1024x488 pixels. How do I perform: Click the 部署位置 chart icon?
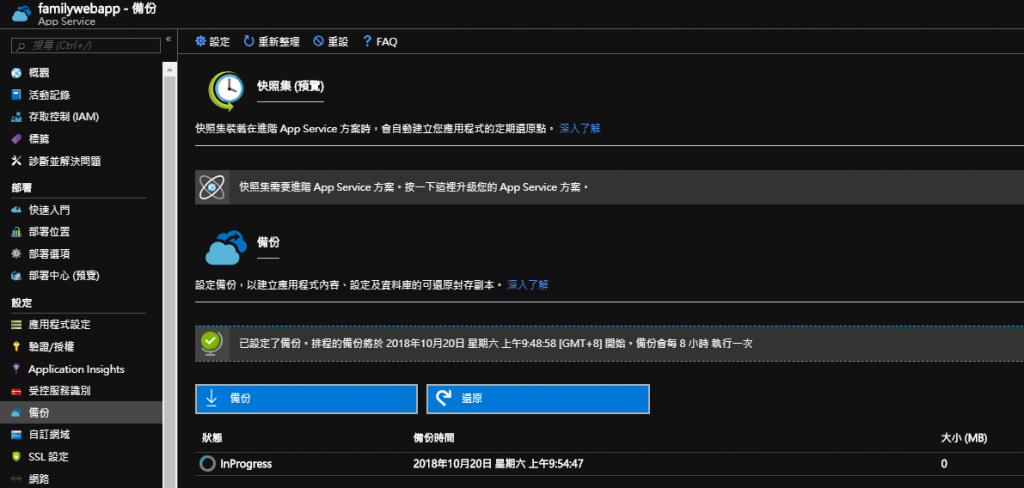point(16,232)
